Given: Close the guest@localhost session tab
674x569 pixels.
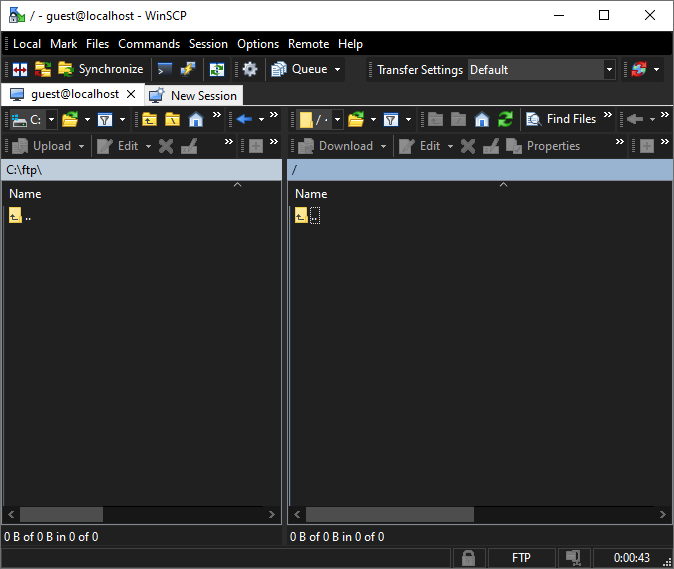Looking at the screenshot, I should pos(131,94).
